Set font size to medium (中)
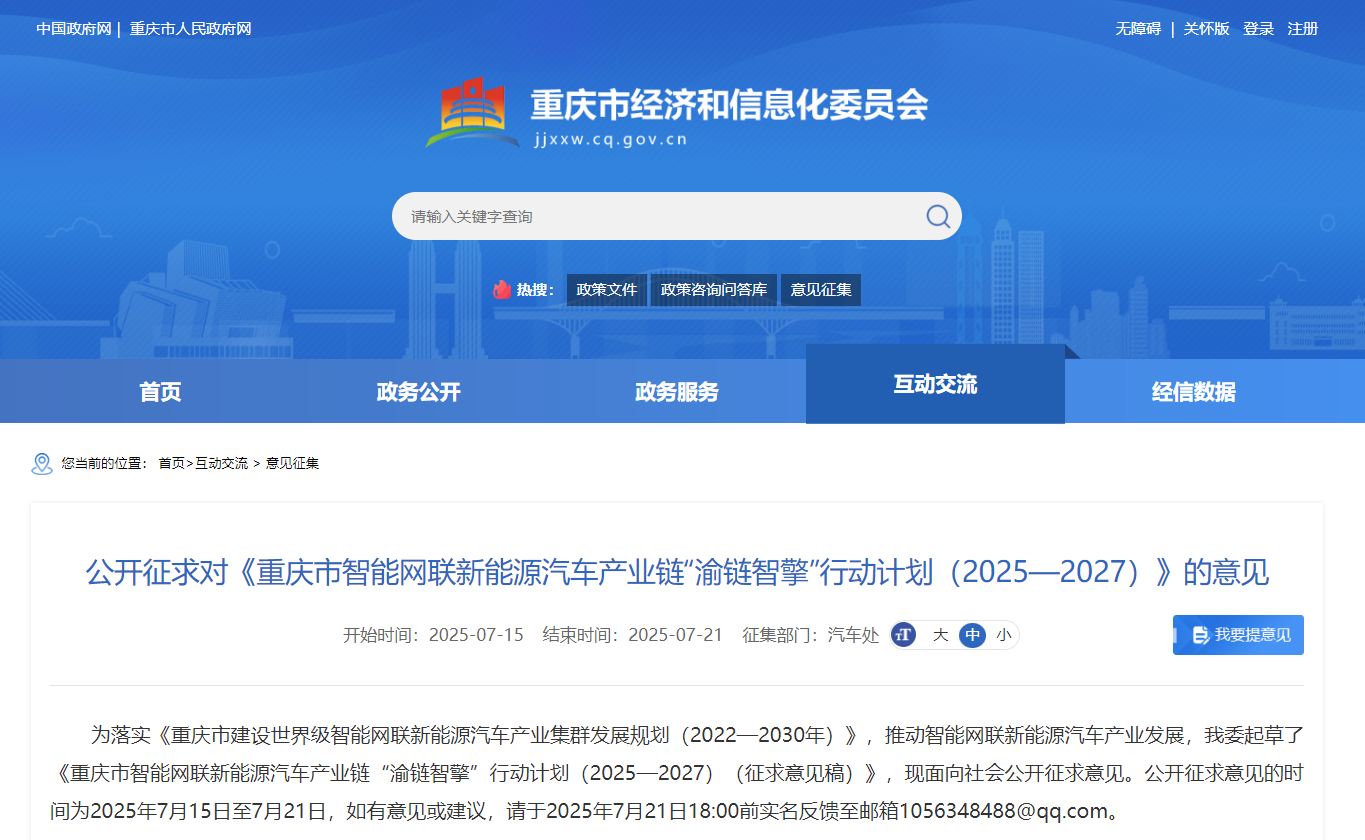1365x840 pixels. point(972,635)
